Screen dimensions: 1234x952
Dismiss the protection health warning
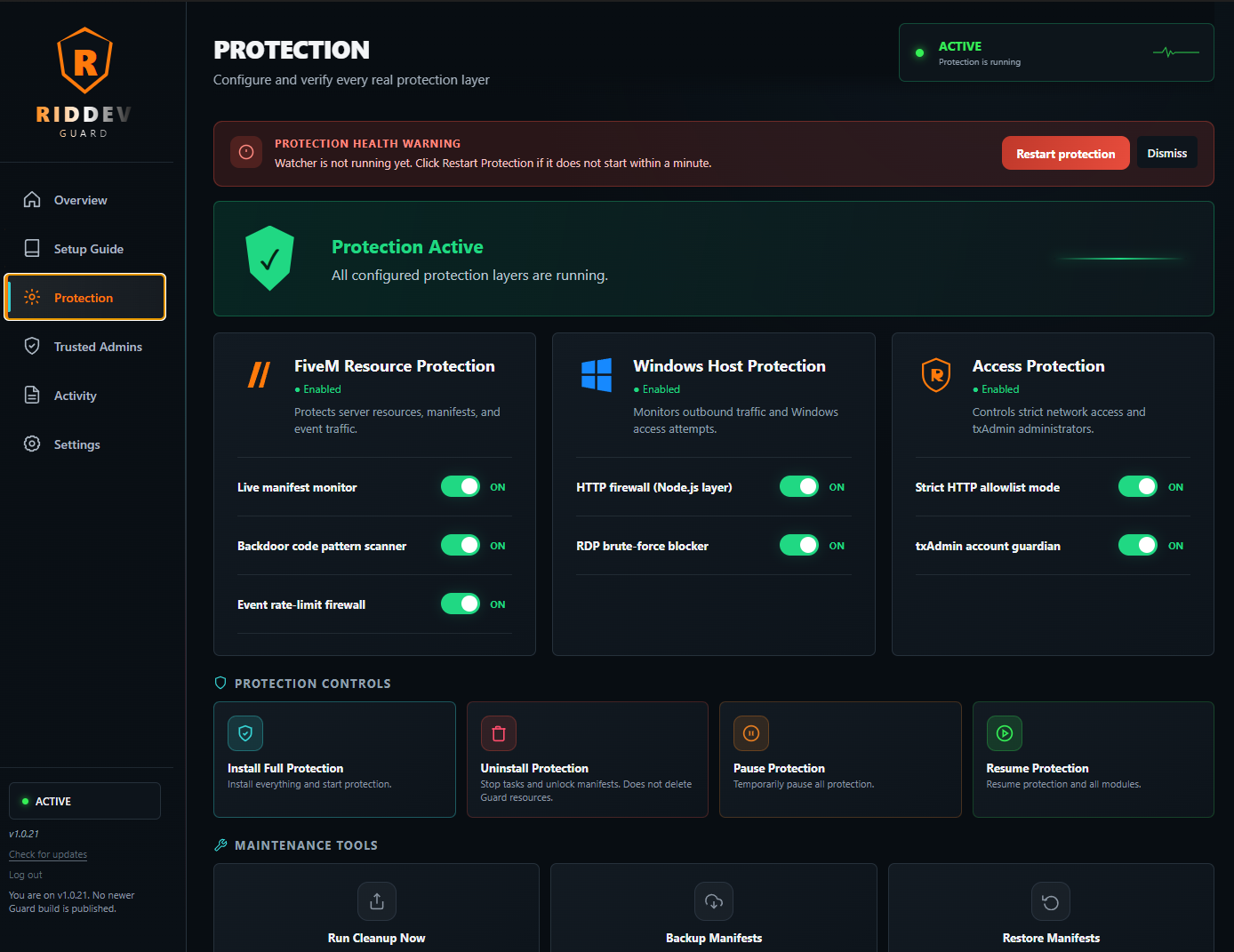tap(1167, 153)
